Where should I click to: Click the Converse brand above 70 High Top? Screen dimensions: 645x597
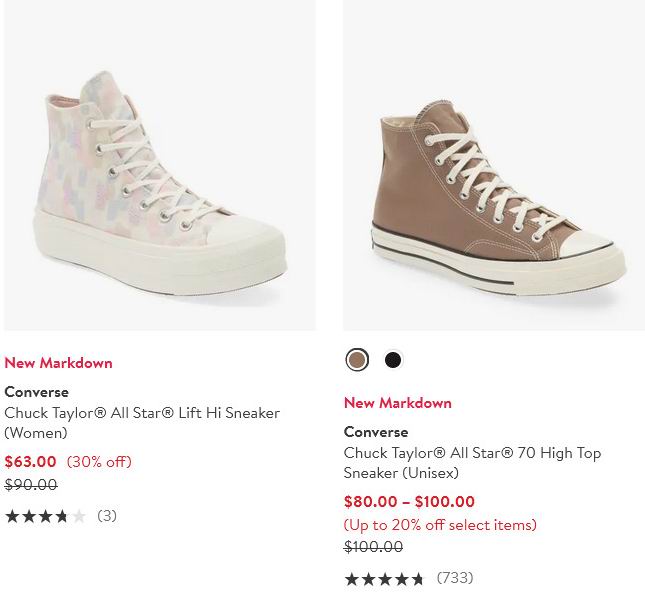point(376,432)
